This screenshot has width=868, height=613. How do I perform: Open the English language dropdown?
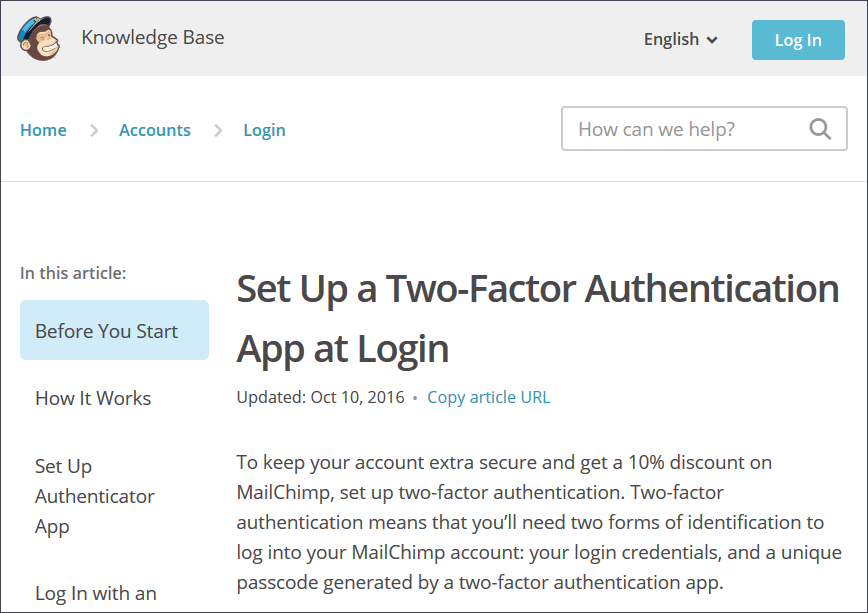coord(680,39)
